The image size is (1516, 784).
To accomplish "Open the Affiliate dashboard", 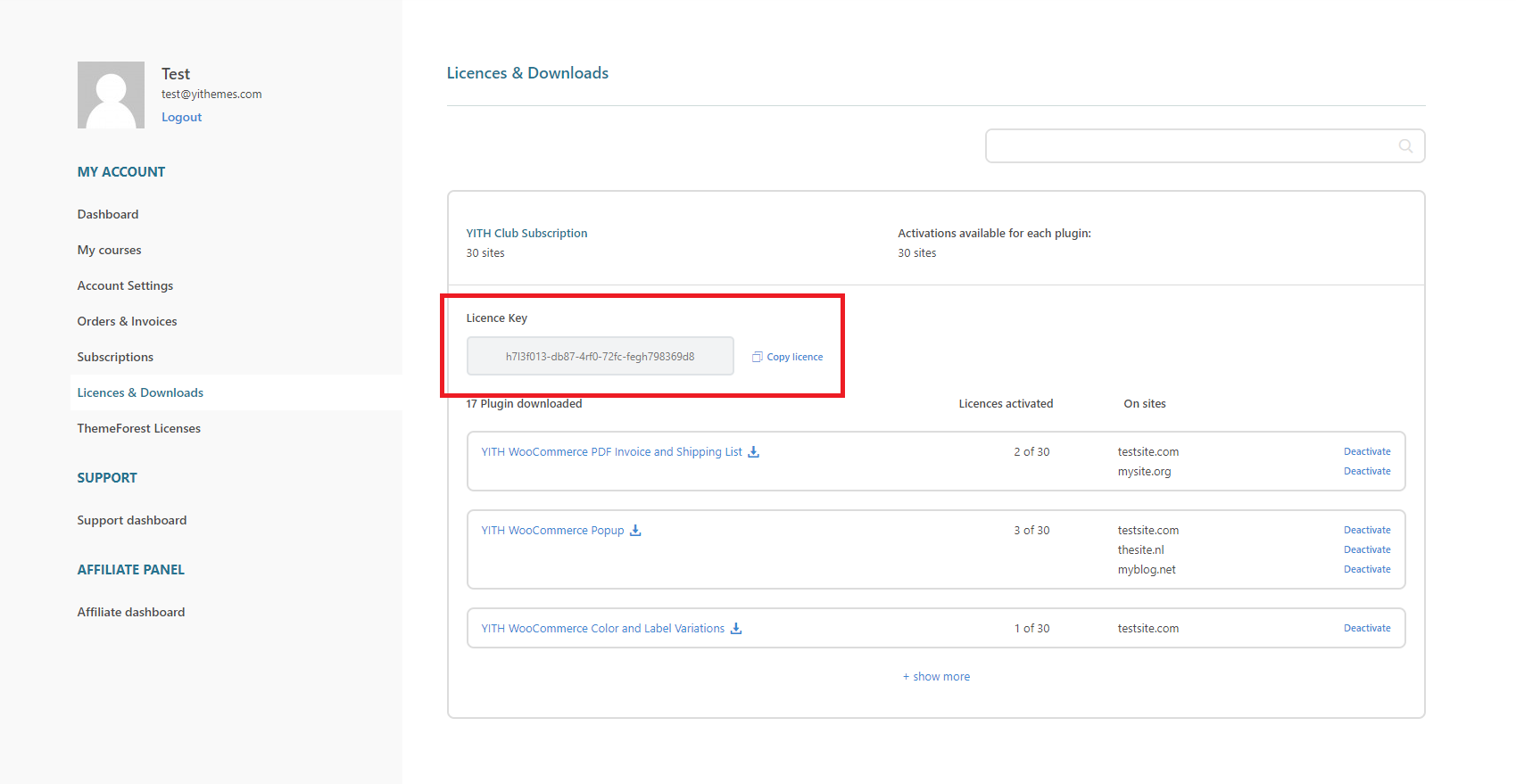I will click(131, 612).
